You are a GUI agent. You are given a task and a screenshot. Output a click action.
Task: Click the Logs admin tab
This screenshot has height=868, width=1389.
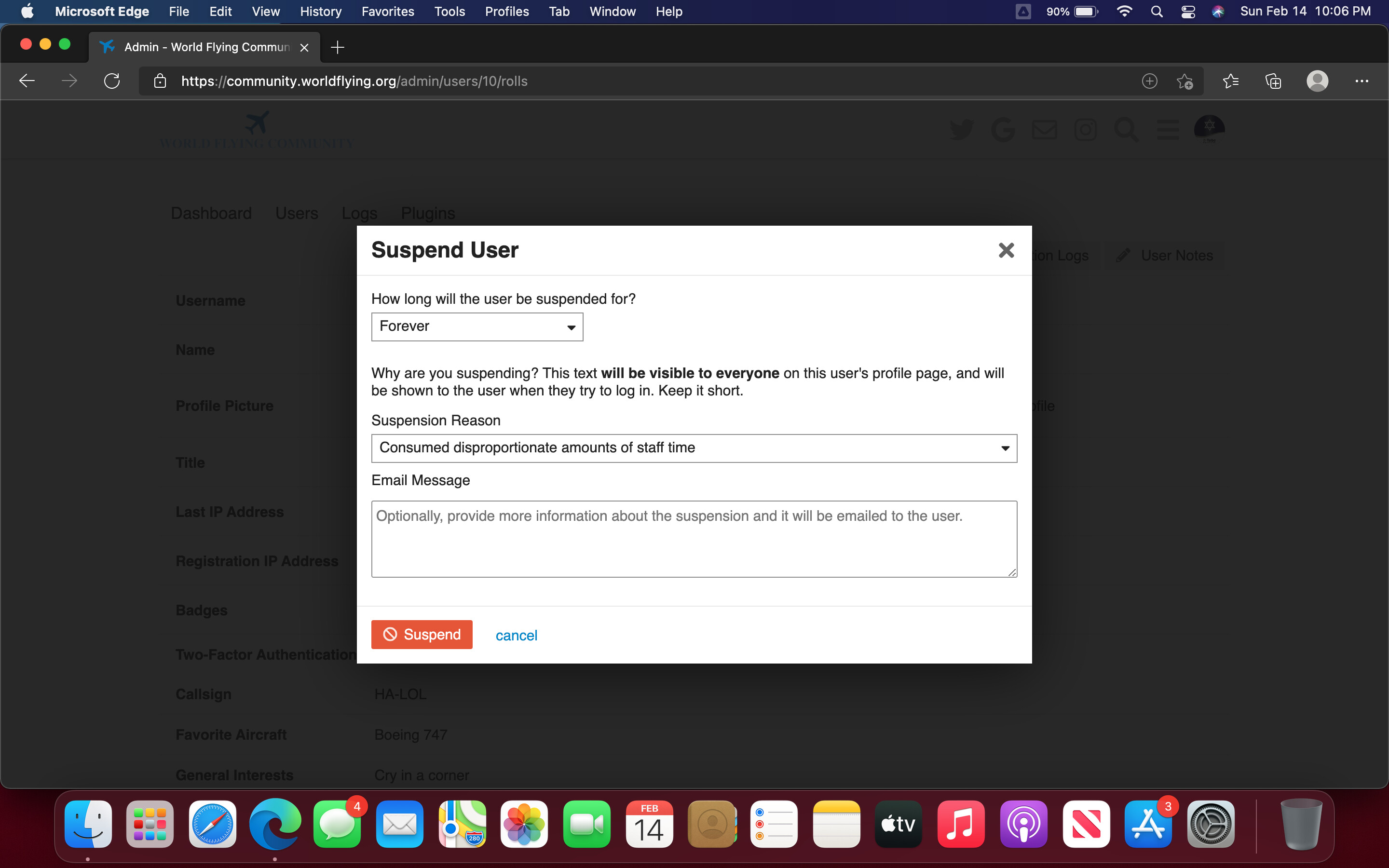coord(359,214)
